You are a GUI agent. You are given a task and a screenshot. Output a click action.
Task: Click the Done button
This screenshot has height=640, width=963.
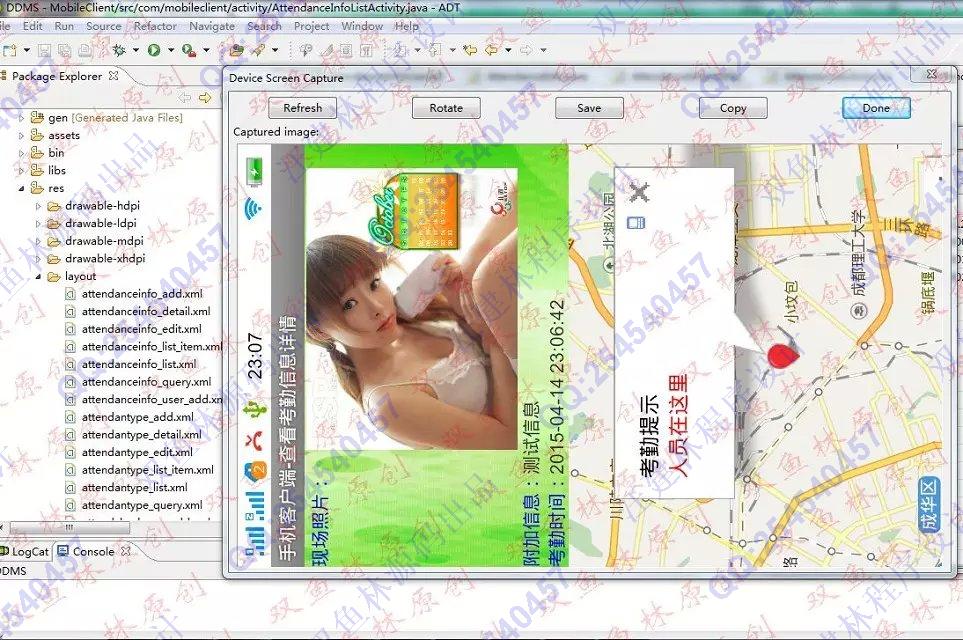pos(876,108)
